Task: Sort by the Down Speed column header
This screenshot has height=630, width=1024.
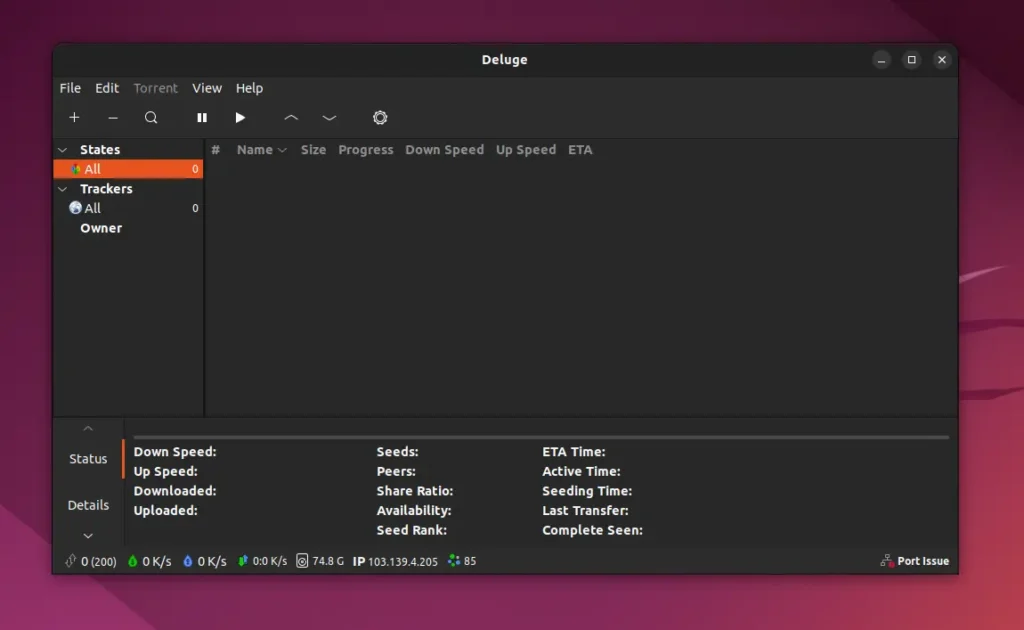Action: (444, 150)
